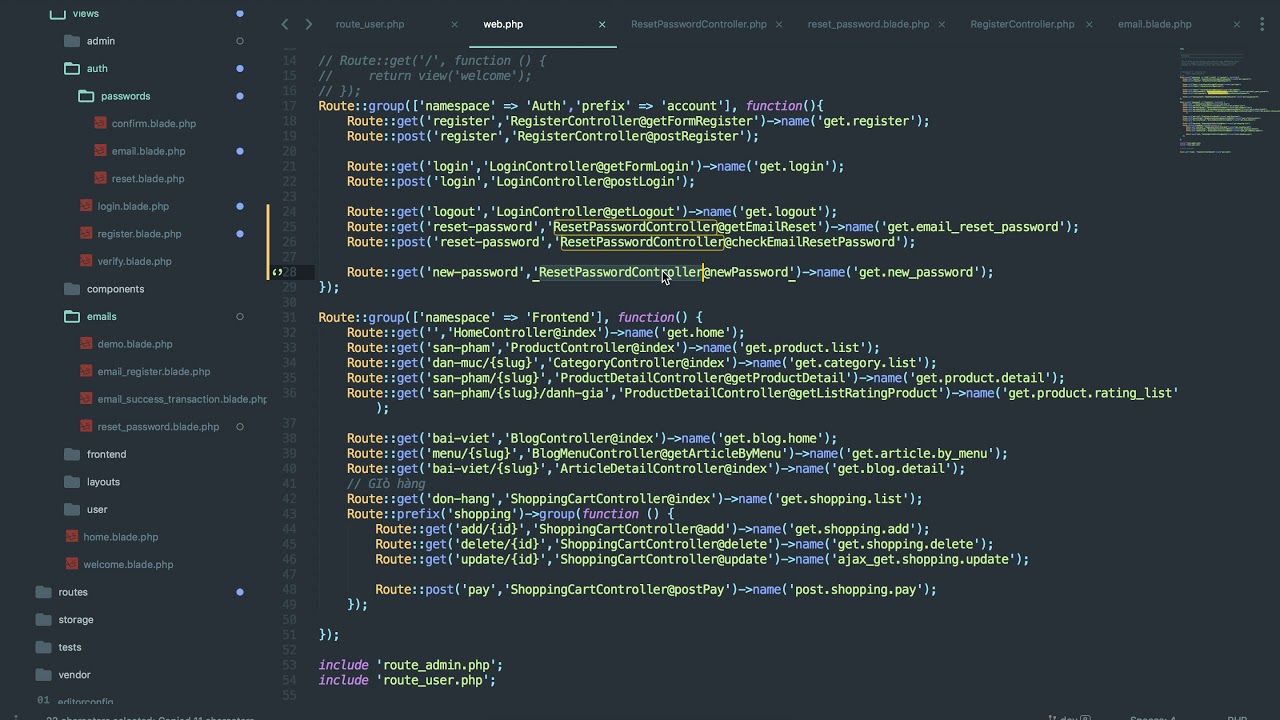Click the confirm.blade.php file icon
1280x720 pixels.
click(x=100, y=124)
